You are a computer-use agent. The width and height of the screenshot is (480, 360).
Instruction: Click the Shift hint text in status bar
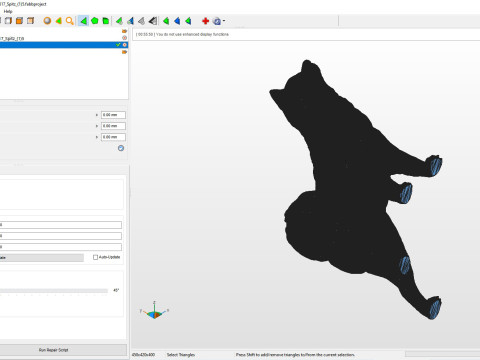pyautogui.click(x=295, y=355)
